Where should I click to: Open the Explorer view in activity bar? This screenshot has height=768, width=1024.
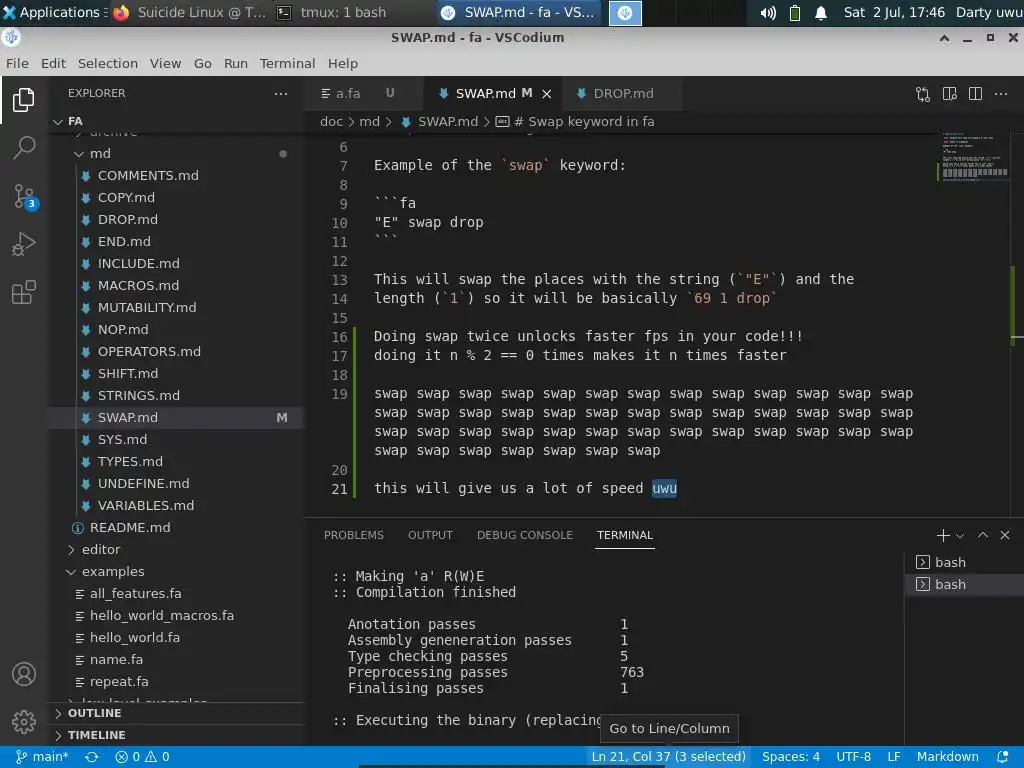tap(24, 100)
